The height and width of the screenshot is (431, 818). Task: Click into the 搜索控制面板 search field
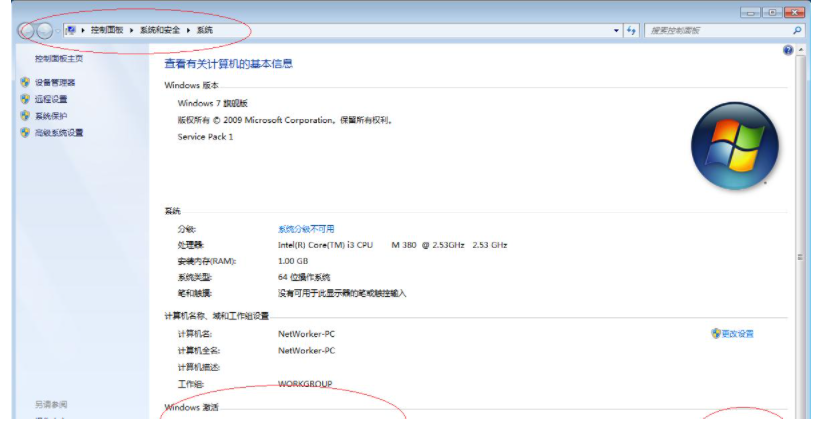click(x=710, y=31)
